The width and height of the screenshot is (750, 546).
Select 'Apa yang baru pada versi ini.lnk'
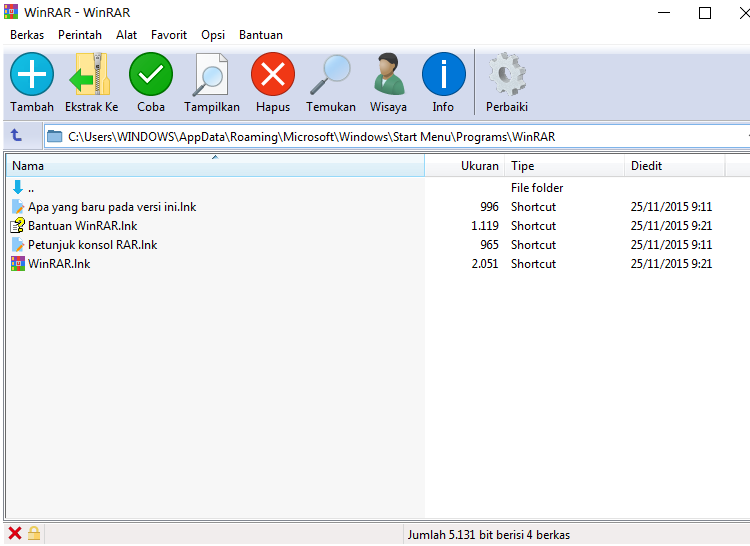point(112,207)
